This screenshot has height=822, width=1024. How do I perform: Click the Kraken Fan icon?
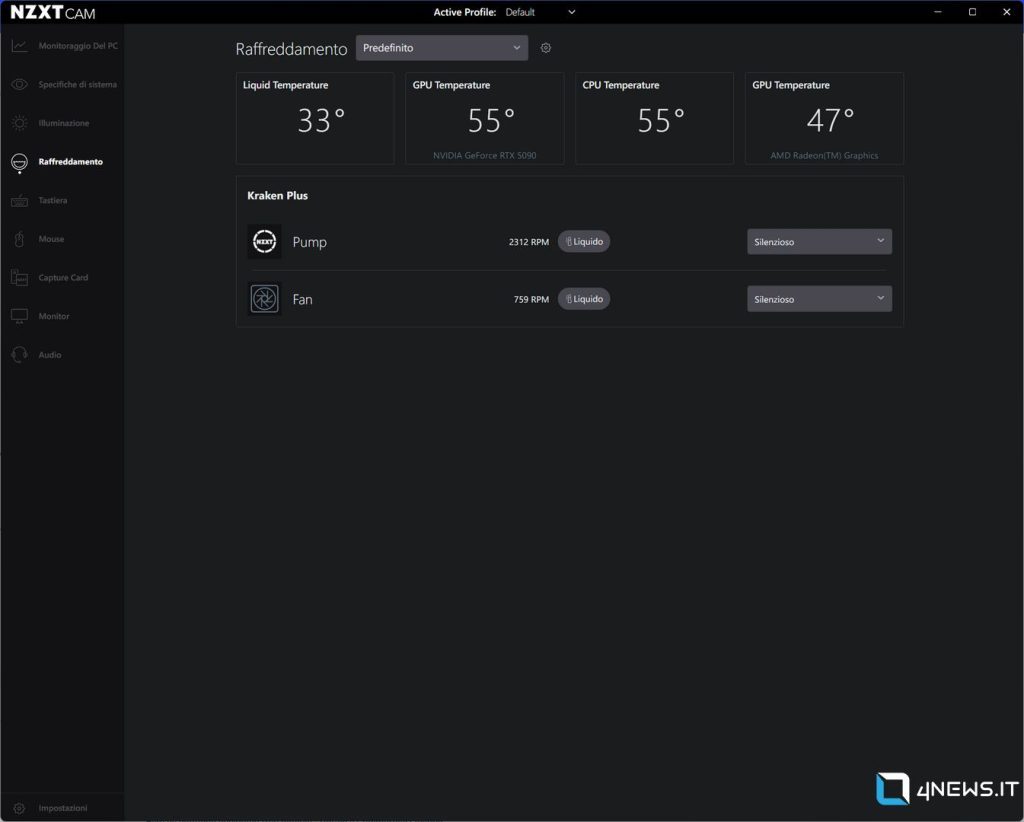click(264, 299)
